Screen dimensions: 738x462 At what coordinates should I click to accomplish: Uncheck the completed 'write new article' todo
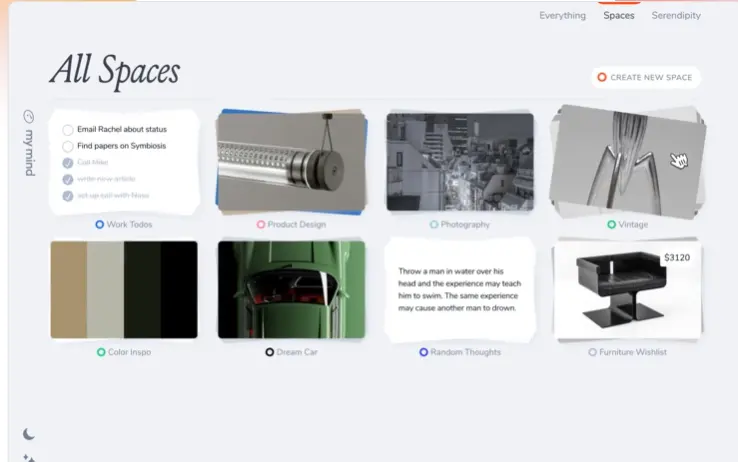point(68,179)
